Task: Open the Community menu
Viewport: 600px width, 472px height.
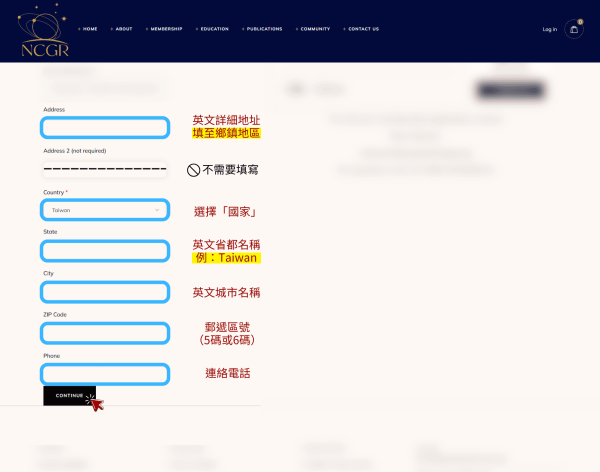Action: 315,29
